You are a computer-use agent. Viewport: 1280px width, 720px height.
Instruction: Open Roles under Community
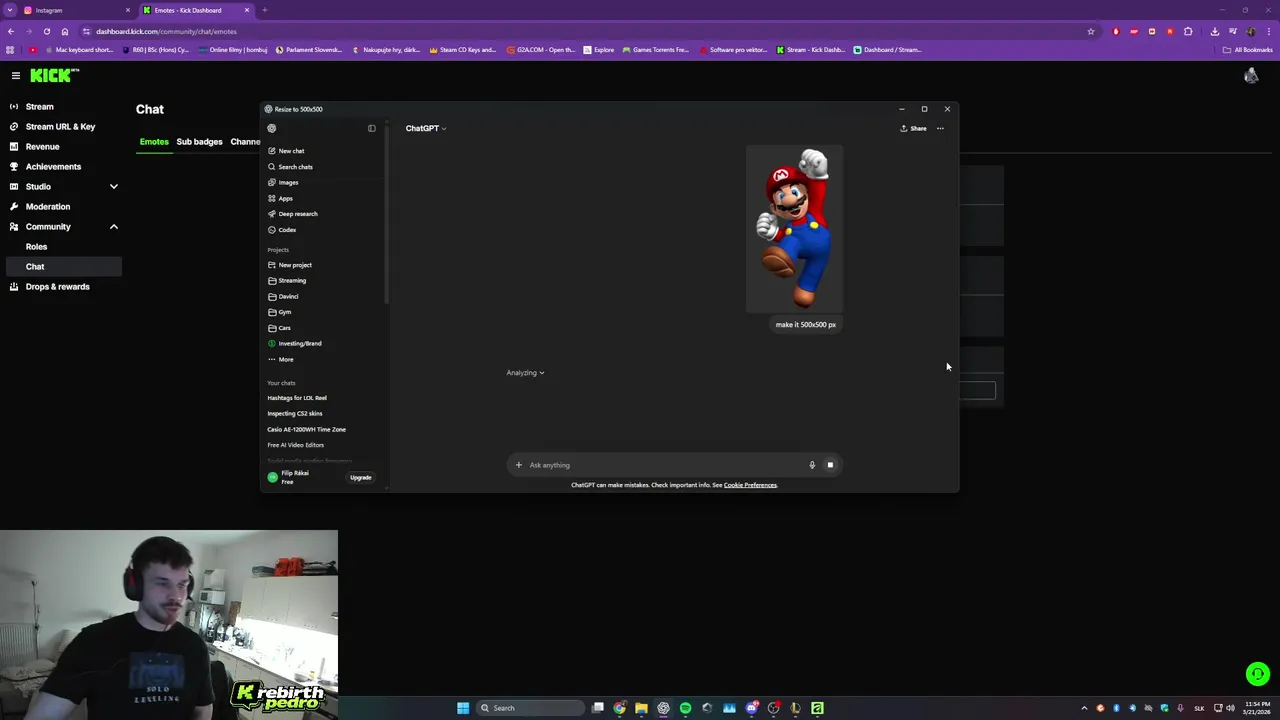pyautogui.click(x=36, y=246)
